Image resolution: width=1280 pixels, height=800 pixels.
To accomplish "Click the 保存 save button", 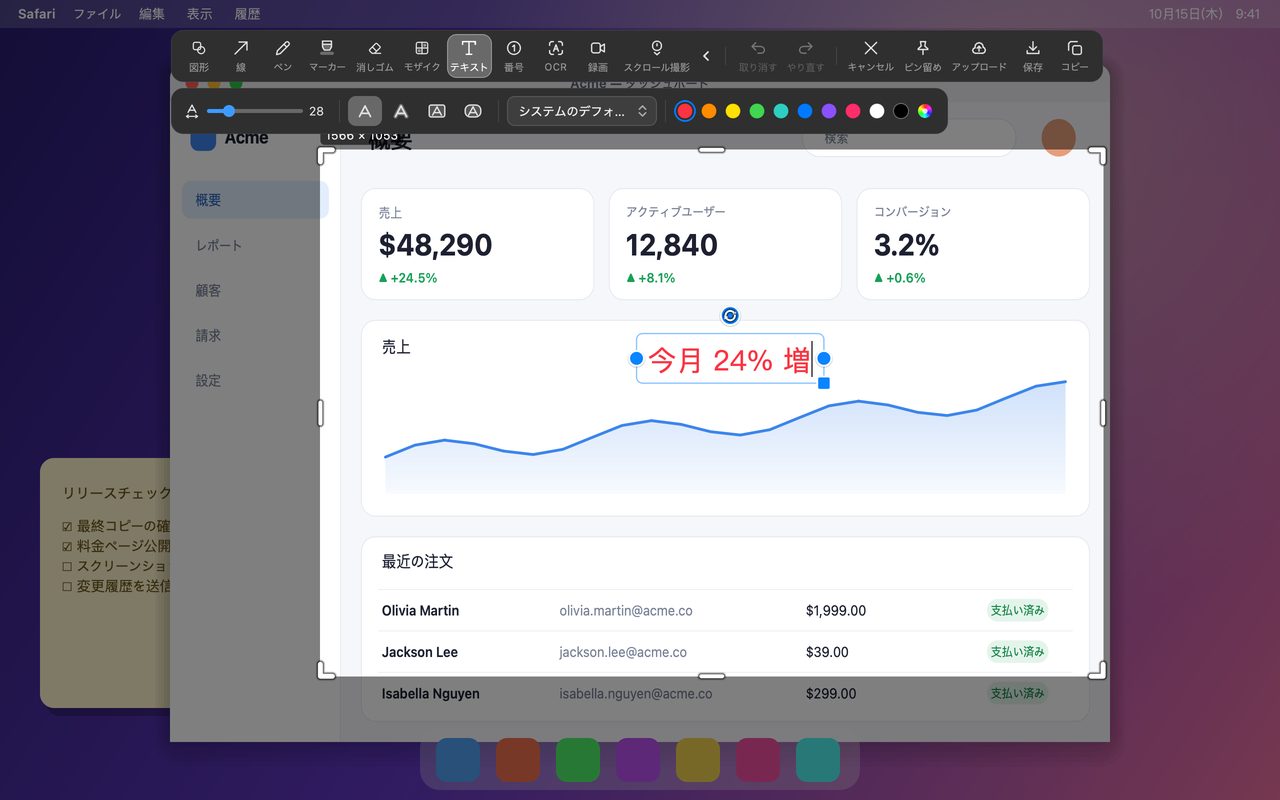I will tap(1033, 56).
